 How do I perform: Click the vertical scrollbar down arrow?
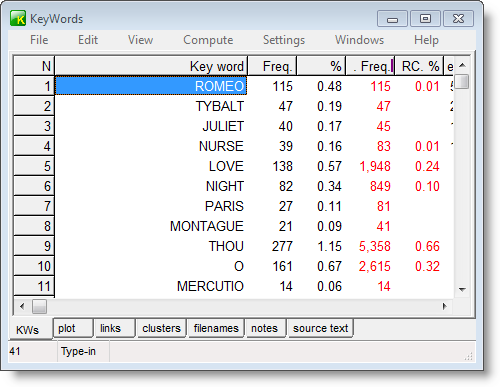(462, 289)
